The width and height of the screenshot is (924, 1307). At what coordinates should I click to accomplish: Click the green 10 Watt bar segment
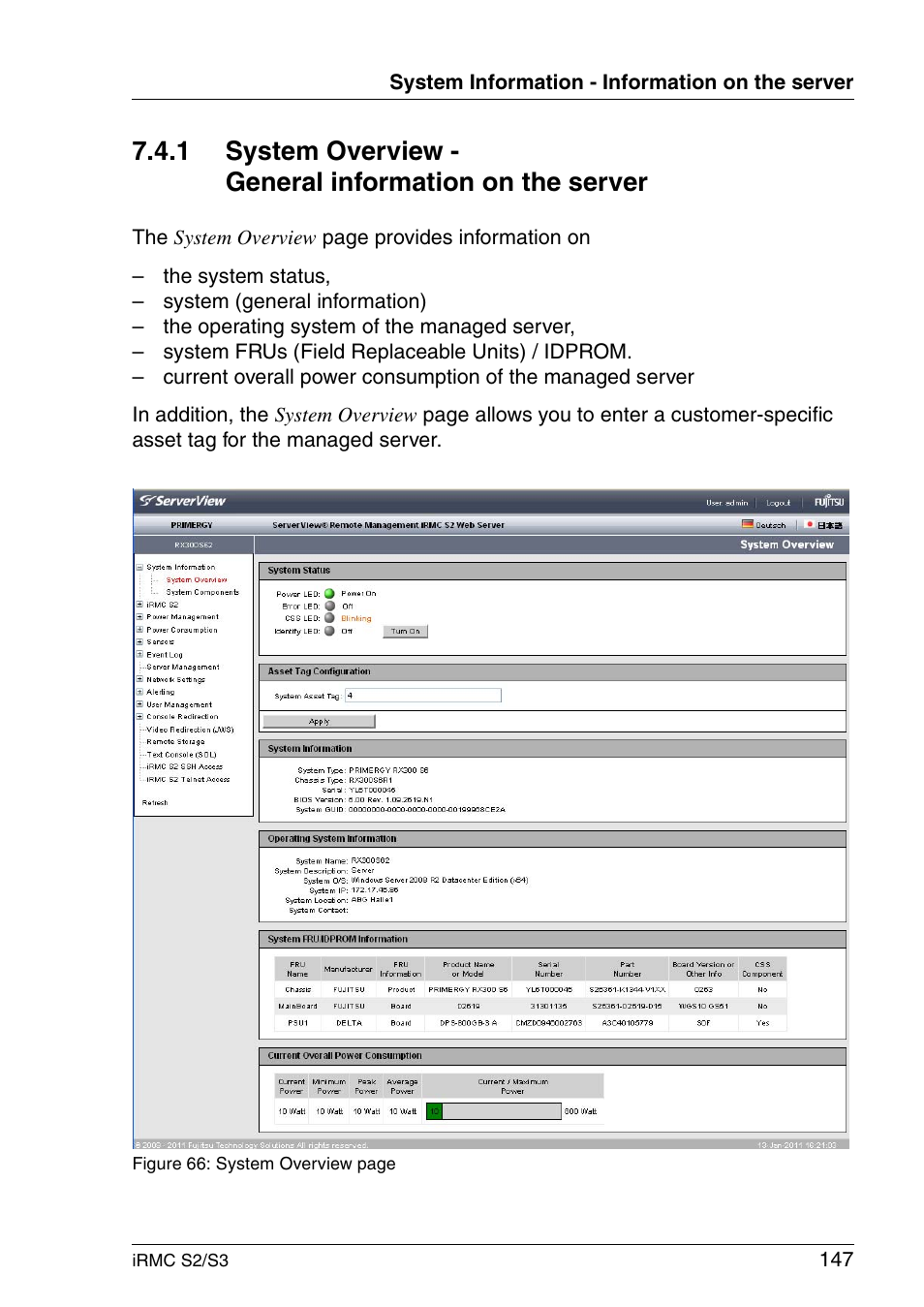click(x=435, y=1111)
